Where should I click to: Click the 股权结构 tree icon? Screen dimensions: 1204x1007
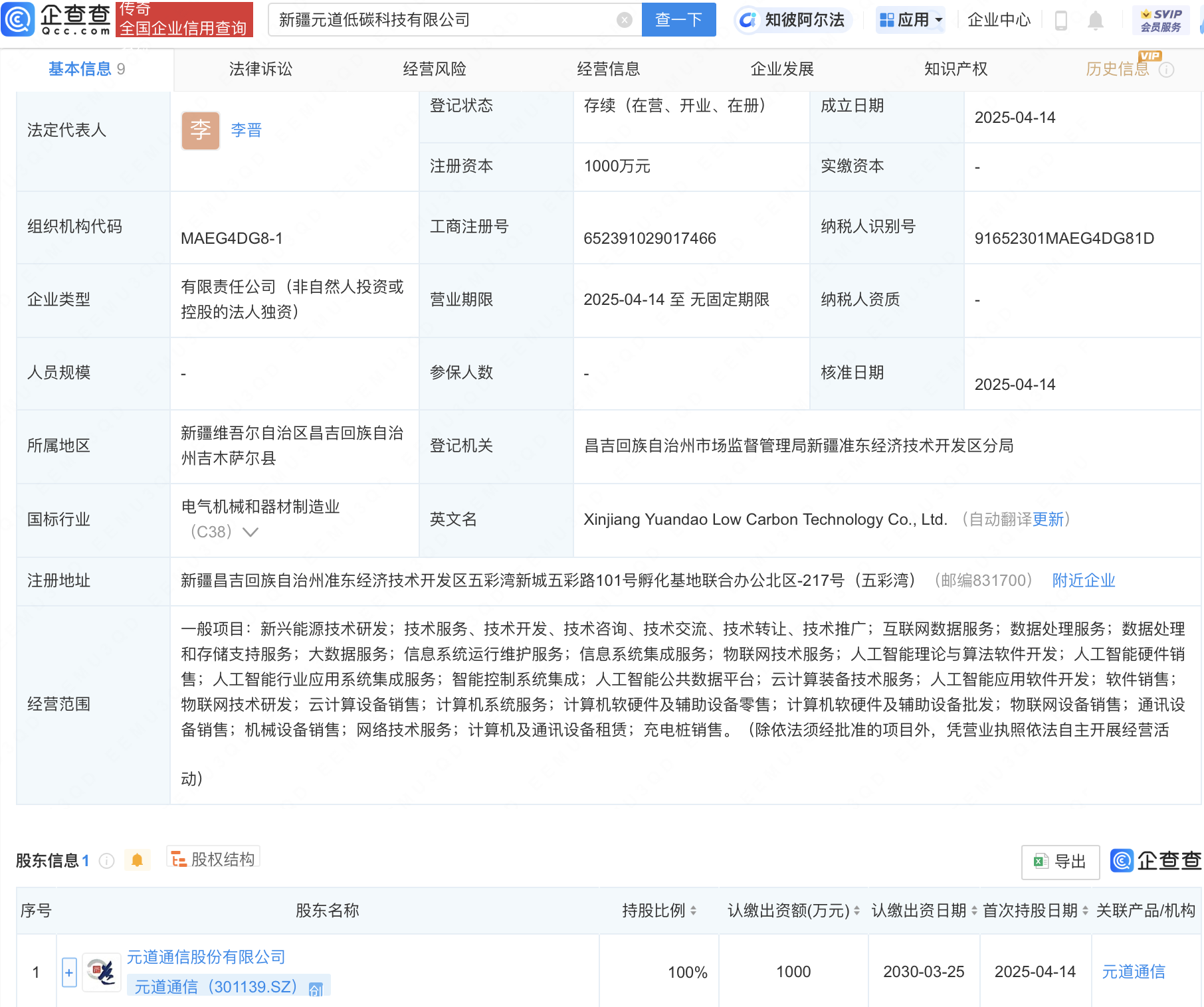tap(179, 860)
